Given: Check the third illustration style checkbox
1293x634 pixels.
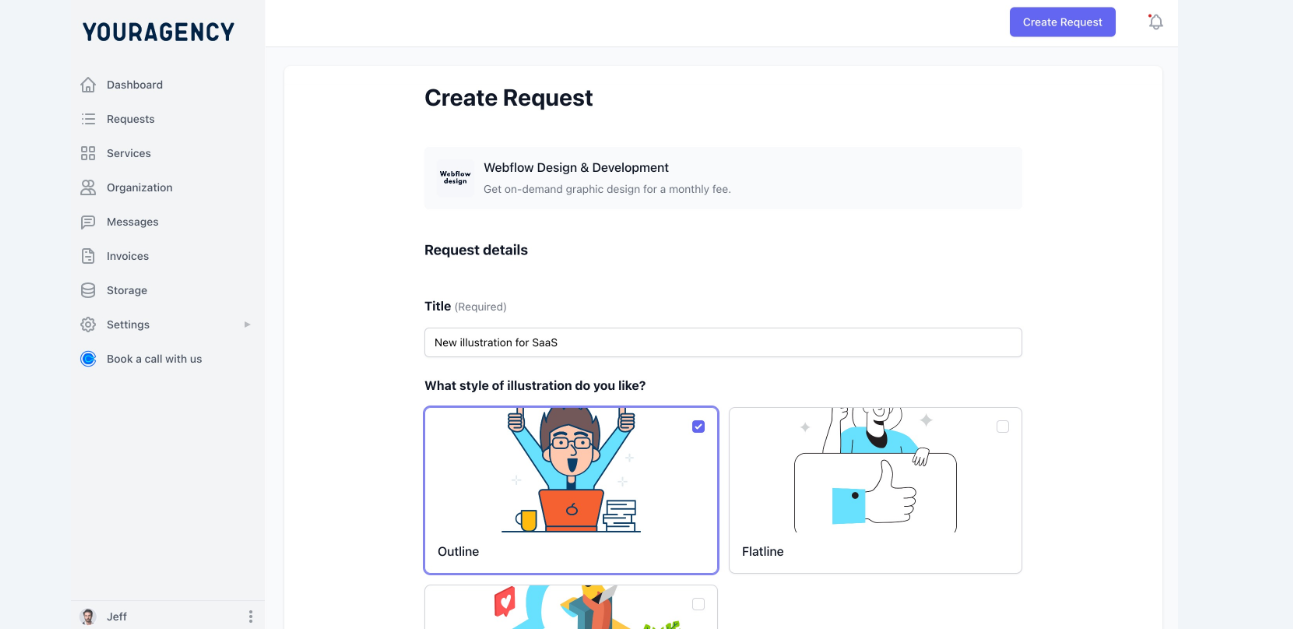Looking at the screenshot, I should 698,604.
